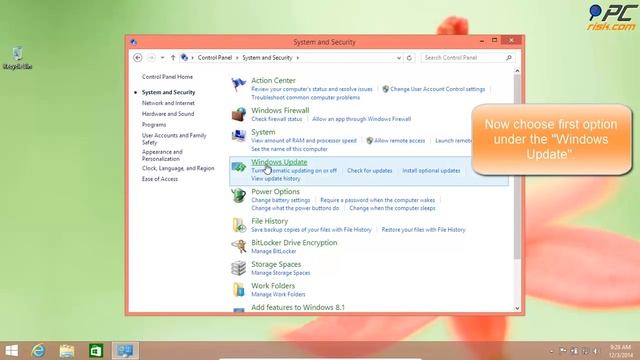Click Check for updates link
Viewport: 640px width, 360px height.
click(369, 171)
